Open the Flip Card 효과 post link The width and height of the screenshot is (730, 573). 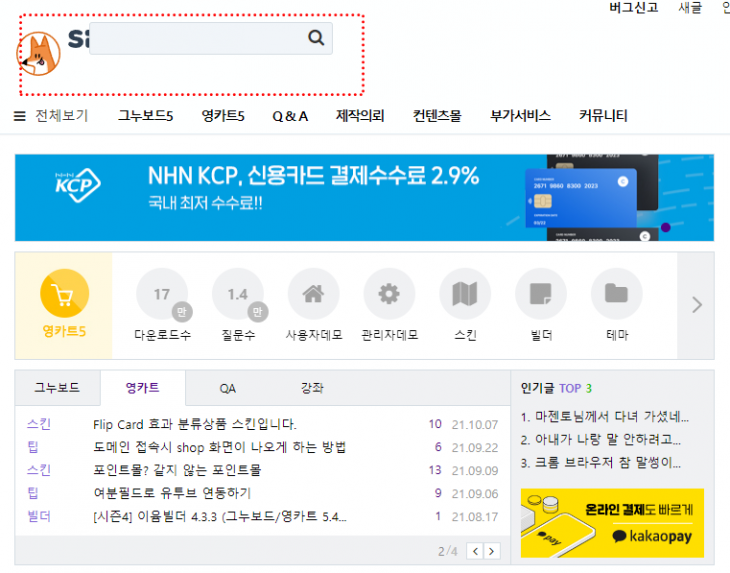point(194,424)
